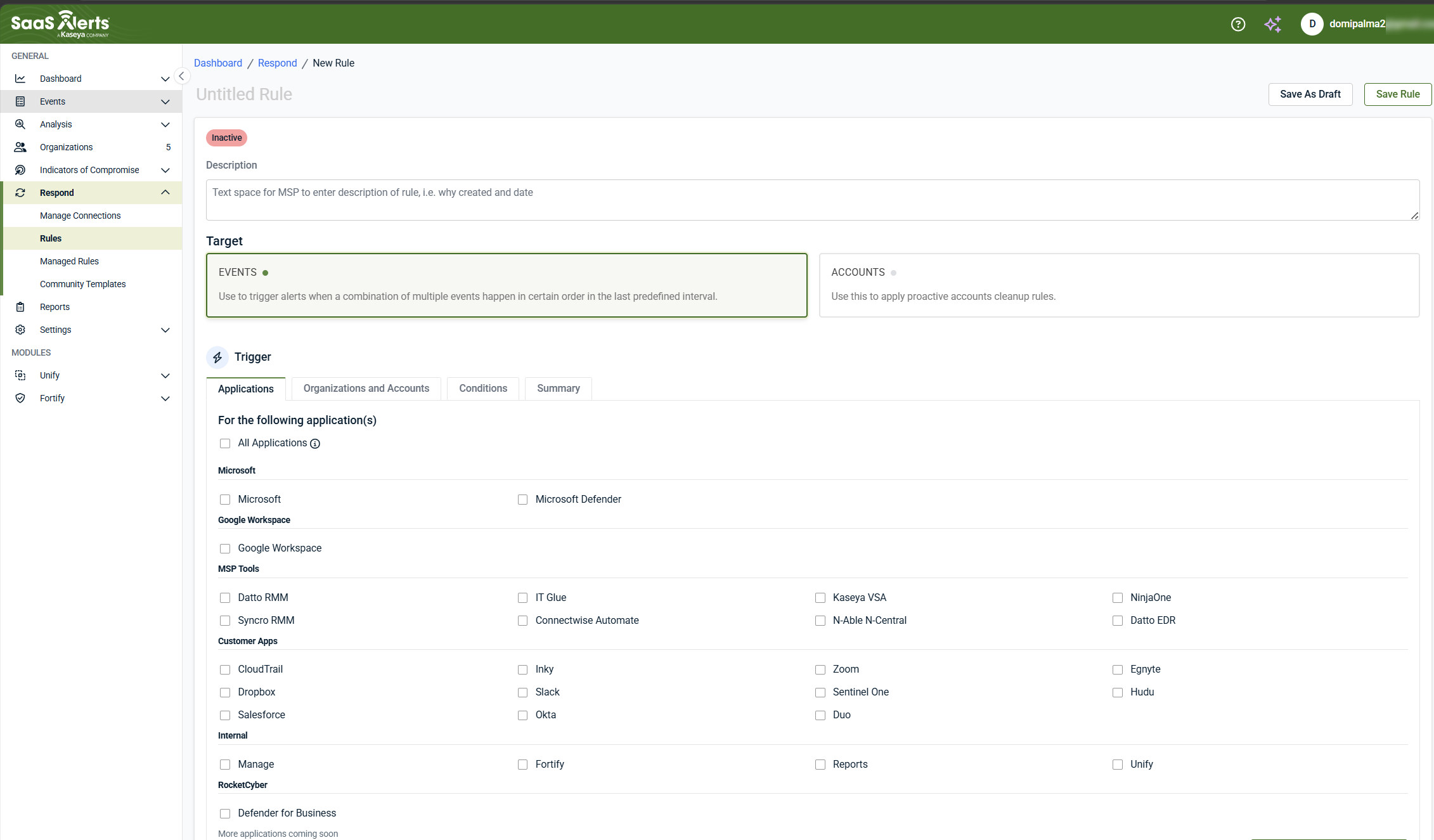1434x840 pixels.
Task: Expand the Settings menu chevron
Action: (165, 330)
